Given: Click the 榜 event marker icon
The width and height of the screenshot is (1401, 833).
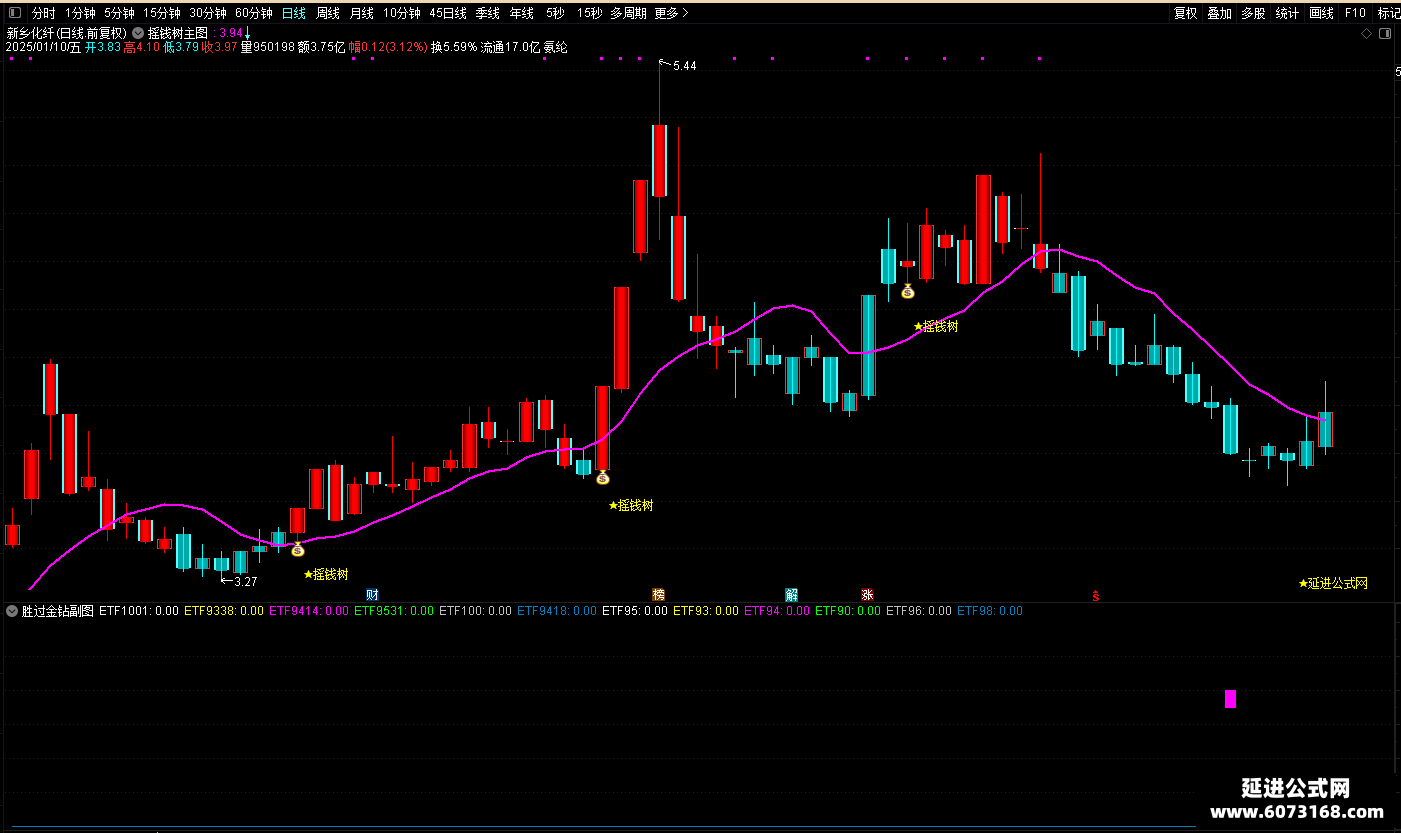Looking at the screenshot, I should point(658,595).
